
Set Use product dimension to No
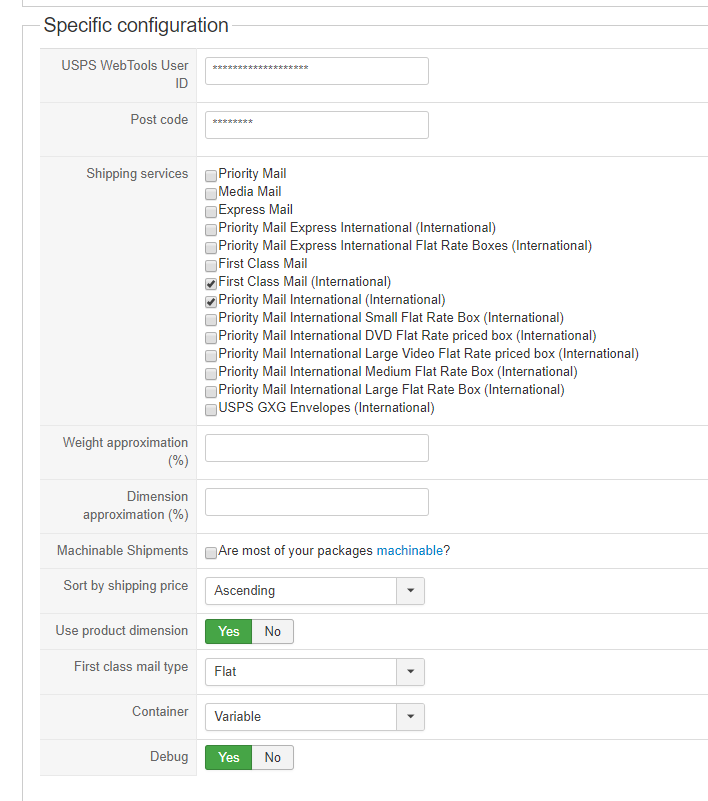point(273,632)
